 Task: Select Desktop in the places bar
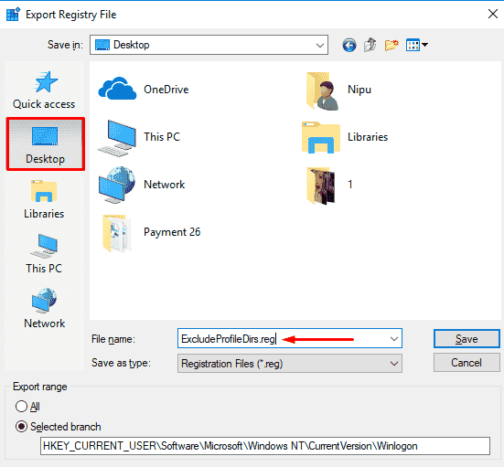pyautogui.click(x=45, y=144)
